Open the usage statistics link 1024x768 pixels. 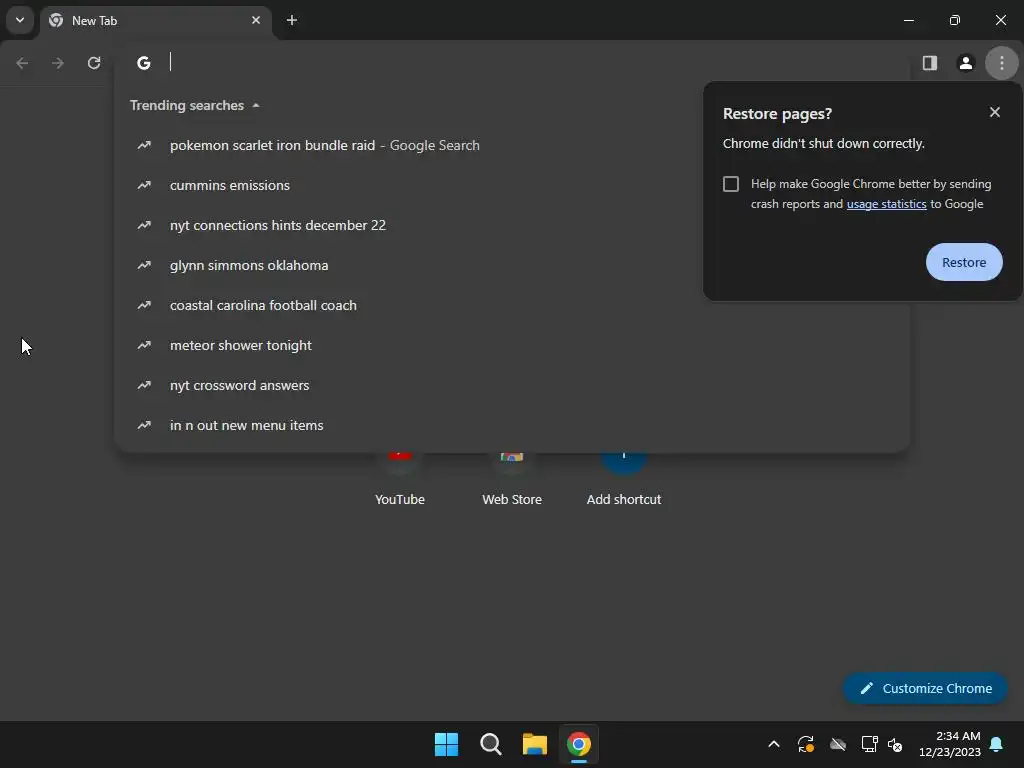click(886, 204)
